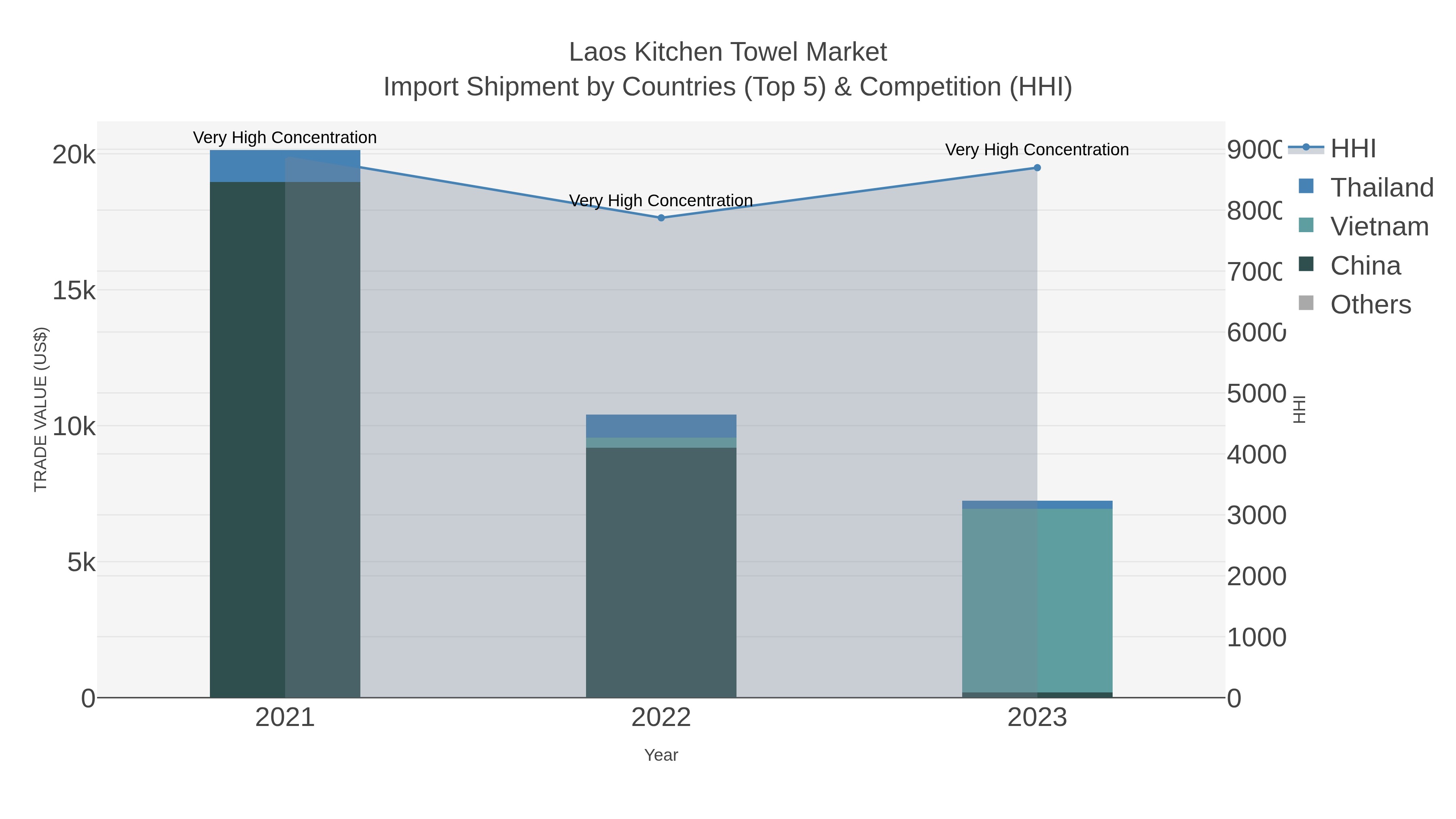This screenshot has height=819, width=1456.
Task: Click the 1000 HHI axis tick
Action: point(1257,637)
